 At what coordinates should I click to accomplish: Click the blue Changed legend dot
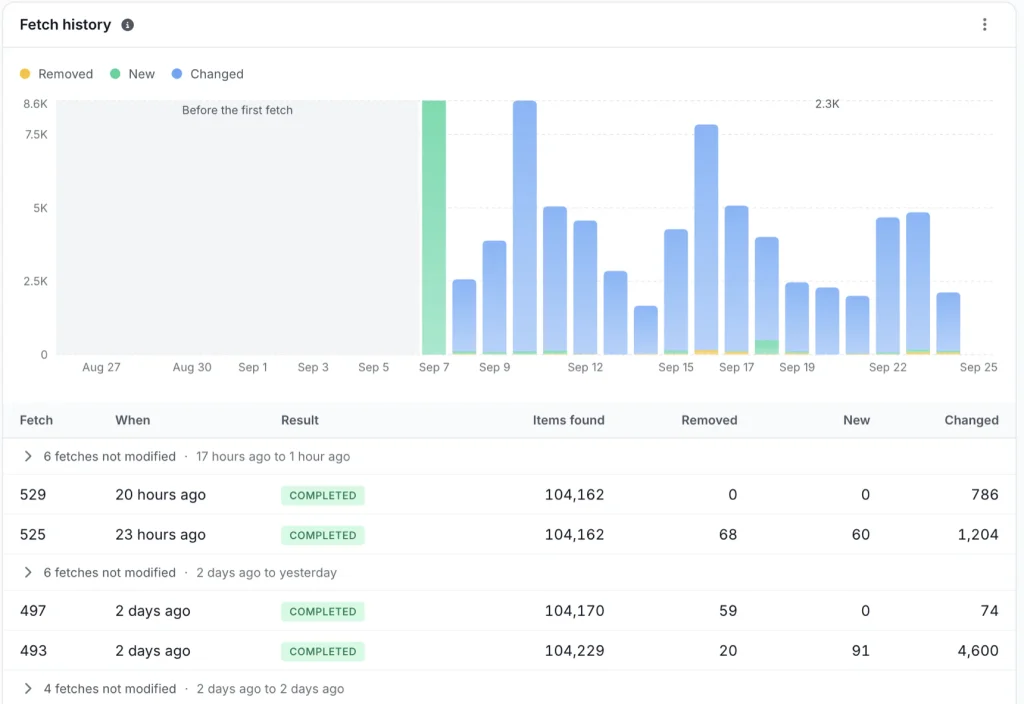coord(176,74)
